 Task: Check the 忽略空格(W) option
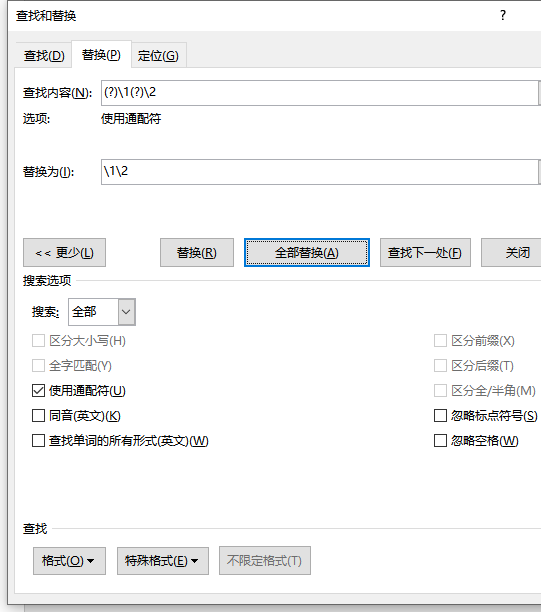point(440,441)
